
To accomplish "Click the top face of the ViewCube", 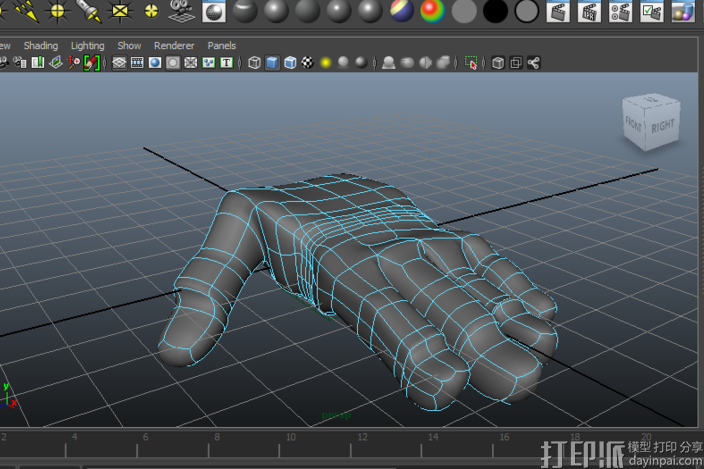I will pyautogui.click(x=651, y=100).
